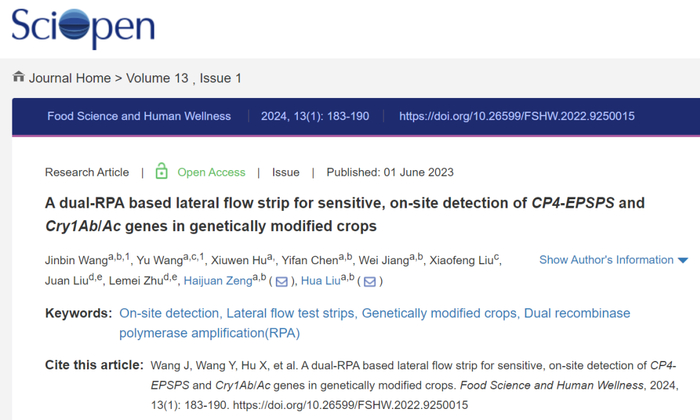Click the Open Access label

[x=211, y=172]
